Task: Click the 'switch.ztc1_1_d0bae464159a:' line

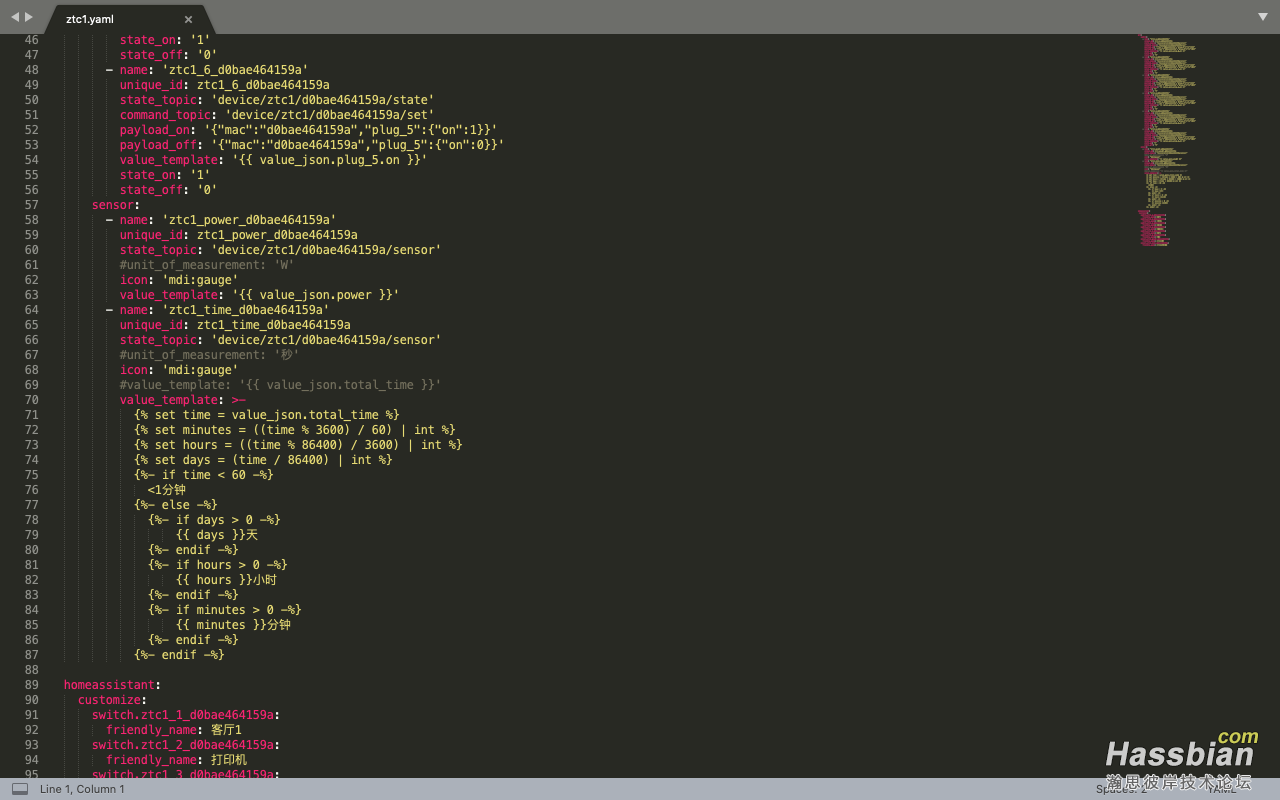Action: [x=186, y=715]
